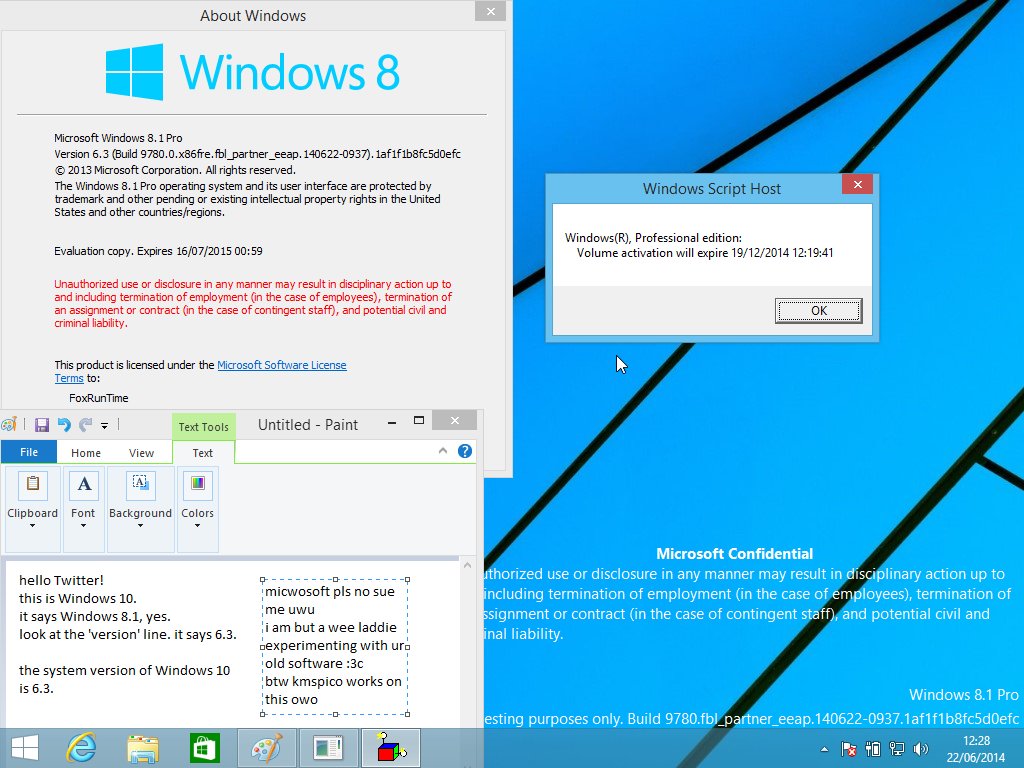Expand the Font group dropdown

(x=83, y=507)
